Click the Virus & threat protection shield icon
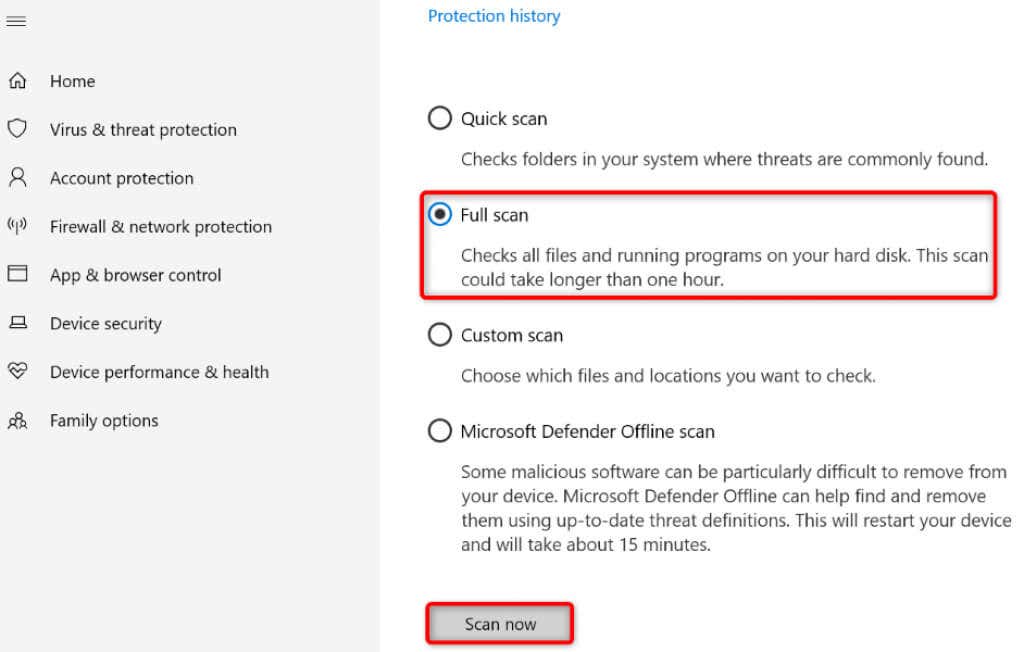Screen dimensions: 1024x652 tap(17, 129)
